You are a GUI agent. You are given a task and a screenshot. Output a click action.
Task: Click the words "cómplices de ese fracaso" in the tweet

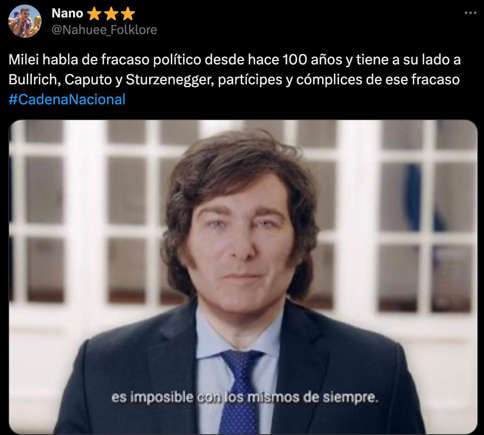pyautogui.click(x=378, y=80)
